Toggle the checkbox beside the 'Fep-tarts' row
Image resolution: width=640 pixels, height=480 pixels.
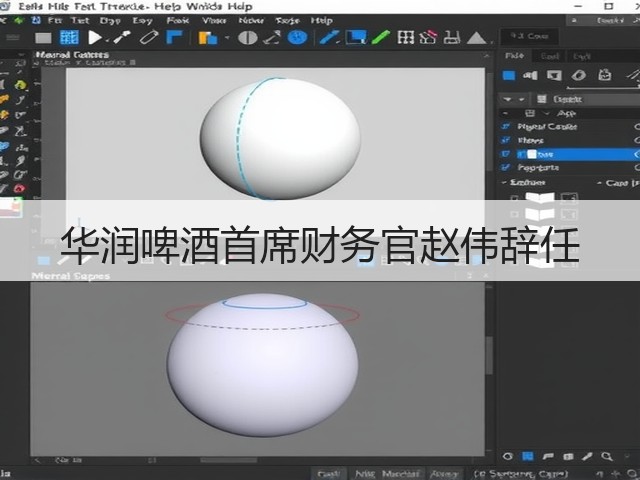(505, 167)
